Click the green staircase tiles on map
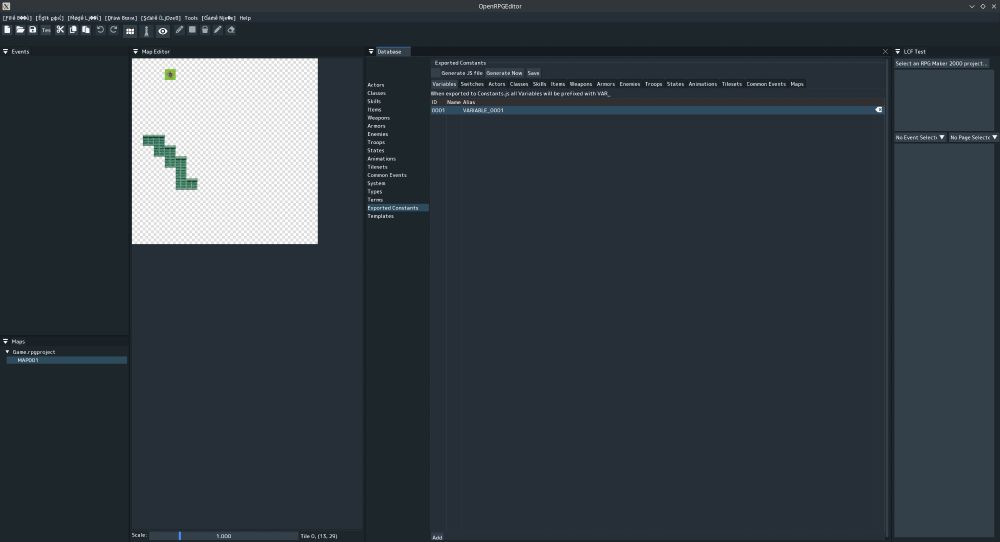This screenshot has height=542, width=1000. [170, 162]
